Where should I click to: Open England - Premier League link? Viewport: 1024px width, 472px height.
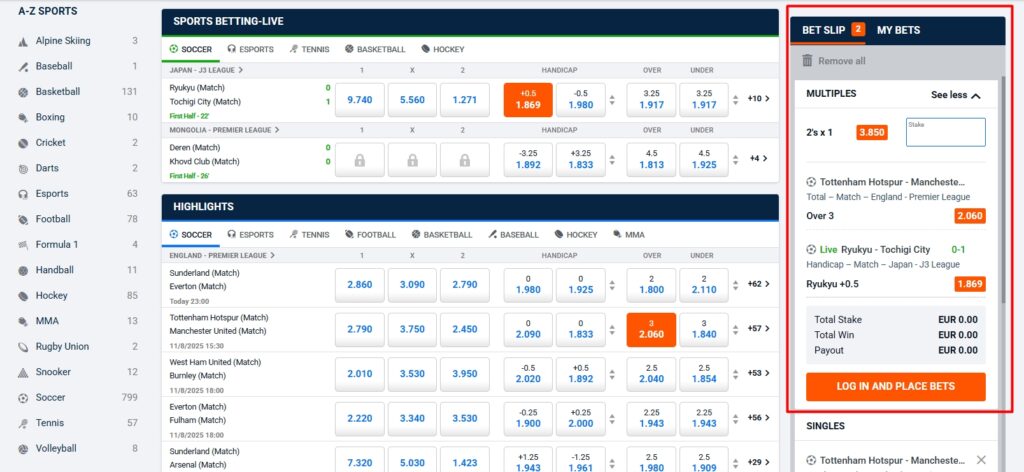pyautogui.click(x=221, y=255)
